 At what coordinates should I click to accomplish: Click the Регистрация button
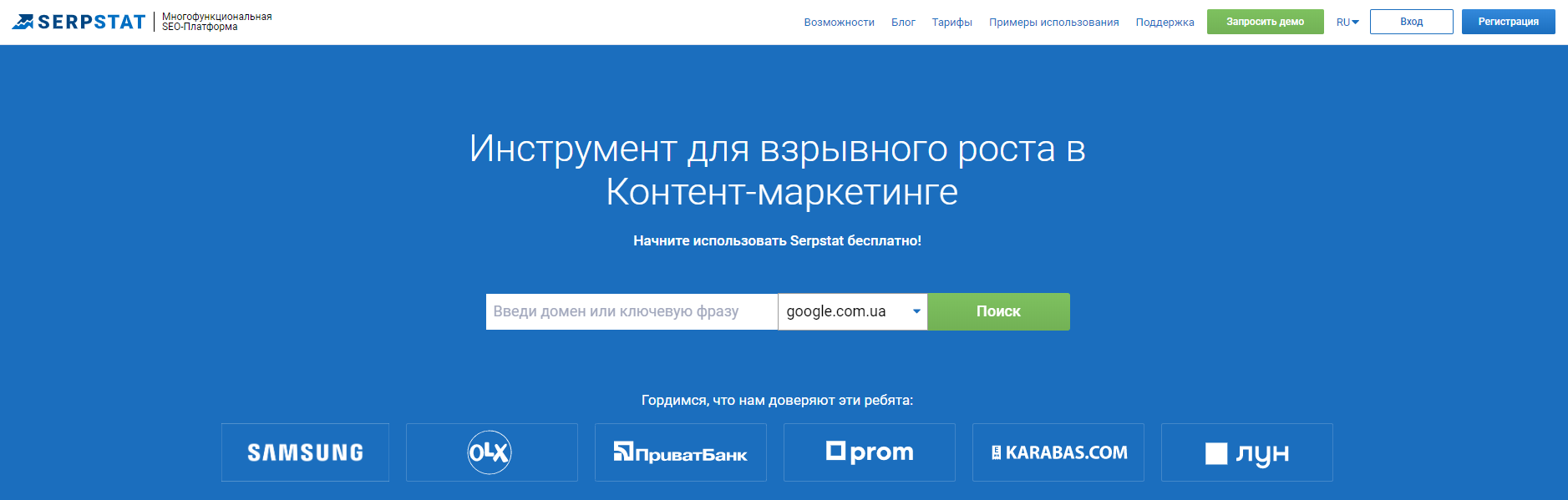click(1508, 22)
